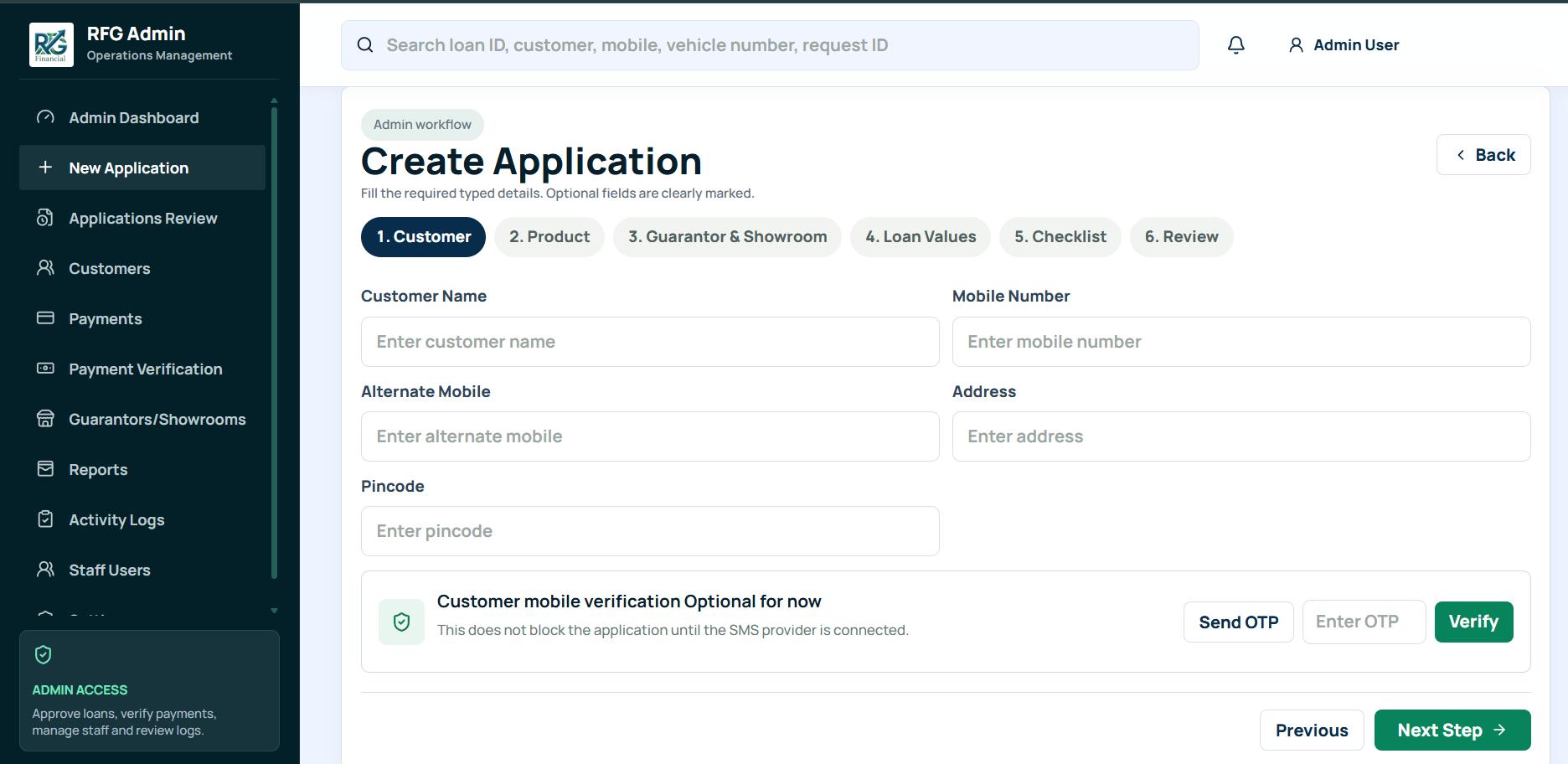
Task: Focus the Customer Name field
Action: [x=650, y=342]
